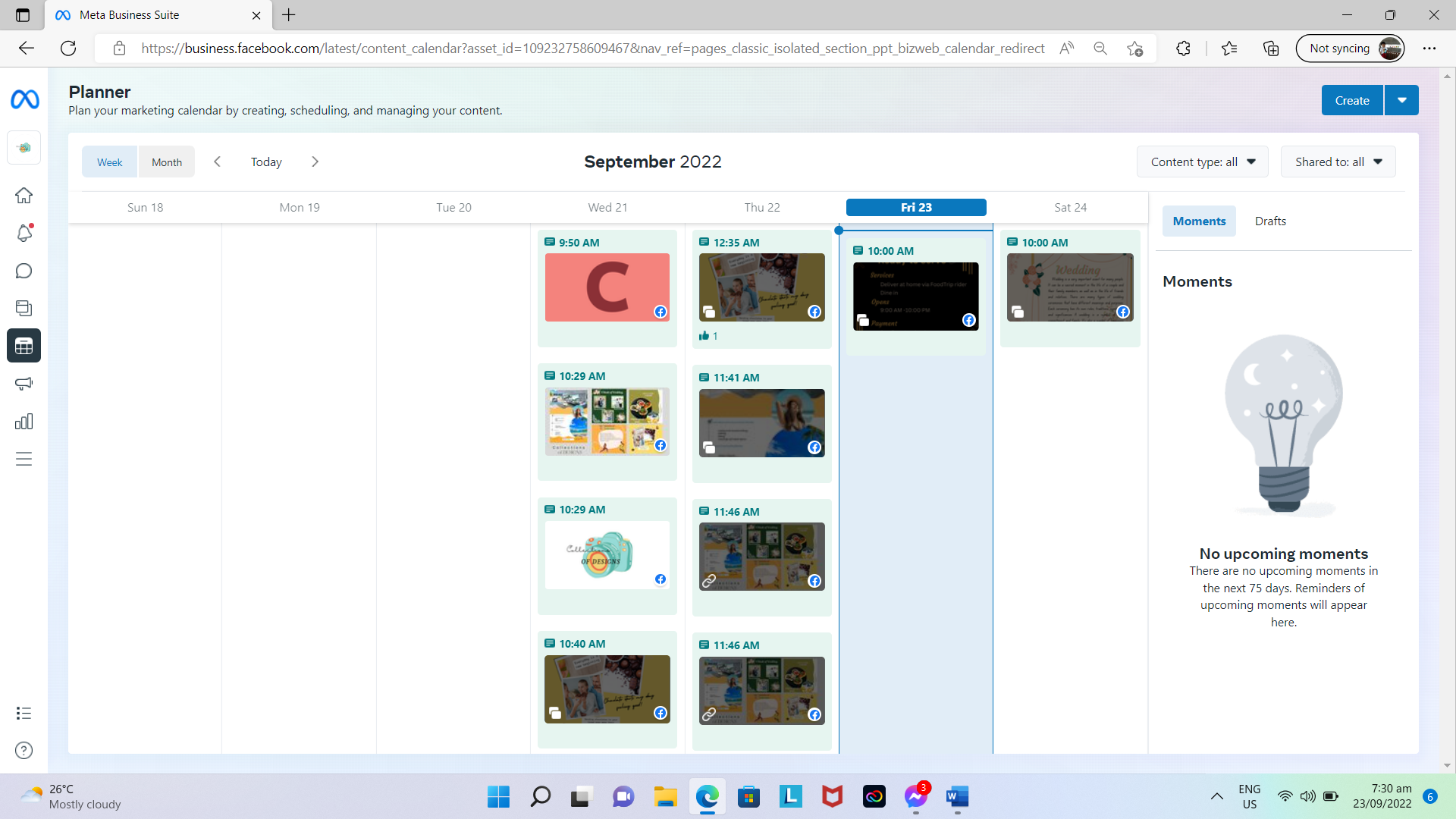This screenshot has height=819, width=1456.
Task: Expand Create button dropdown arrow
Action: [x=1402, y=100]
